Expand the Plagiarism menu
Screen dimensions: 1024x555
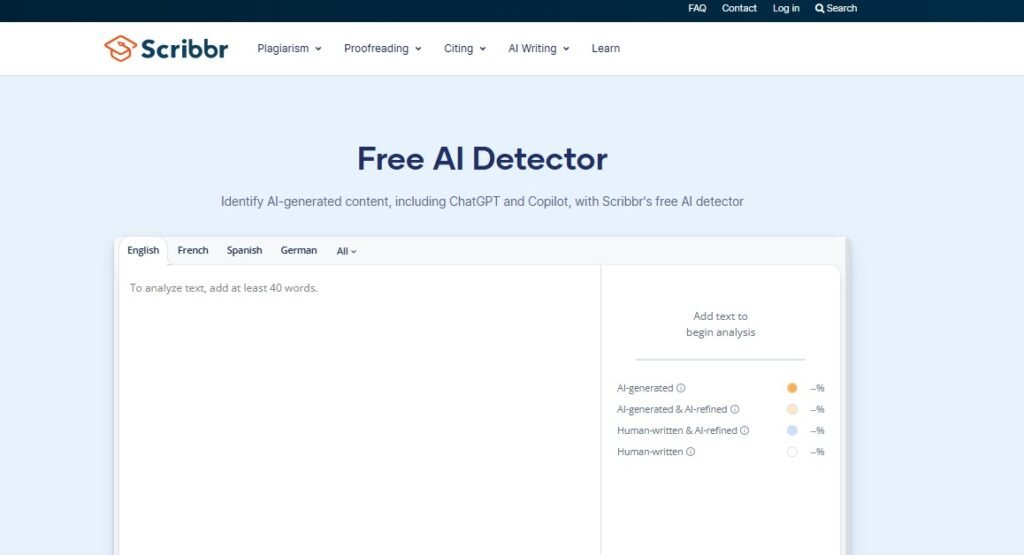coord(289,48)
